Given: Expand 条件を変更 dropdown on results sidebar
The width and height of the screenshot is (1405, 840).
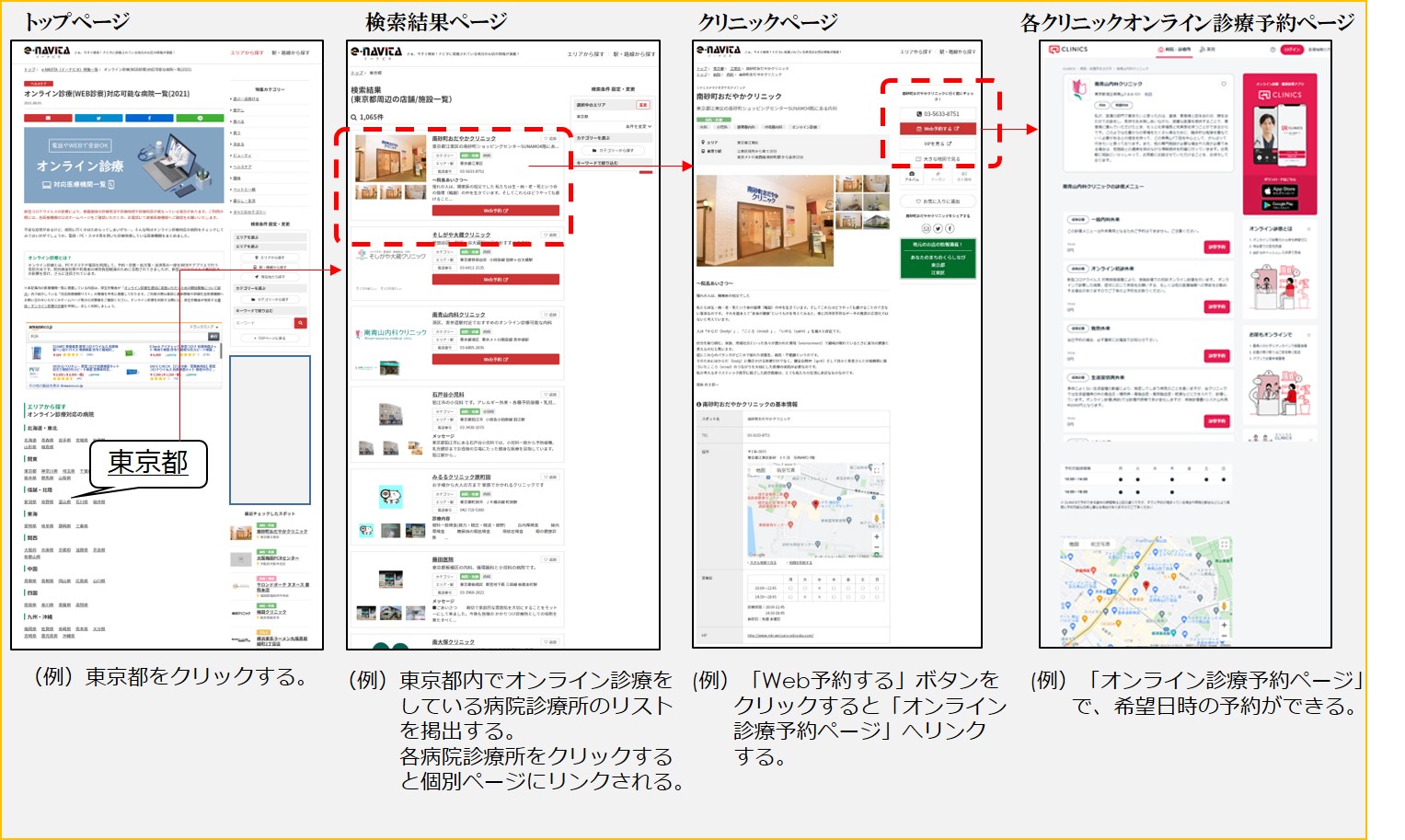Looking at the screenshot, I should (x=638, y=126).
